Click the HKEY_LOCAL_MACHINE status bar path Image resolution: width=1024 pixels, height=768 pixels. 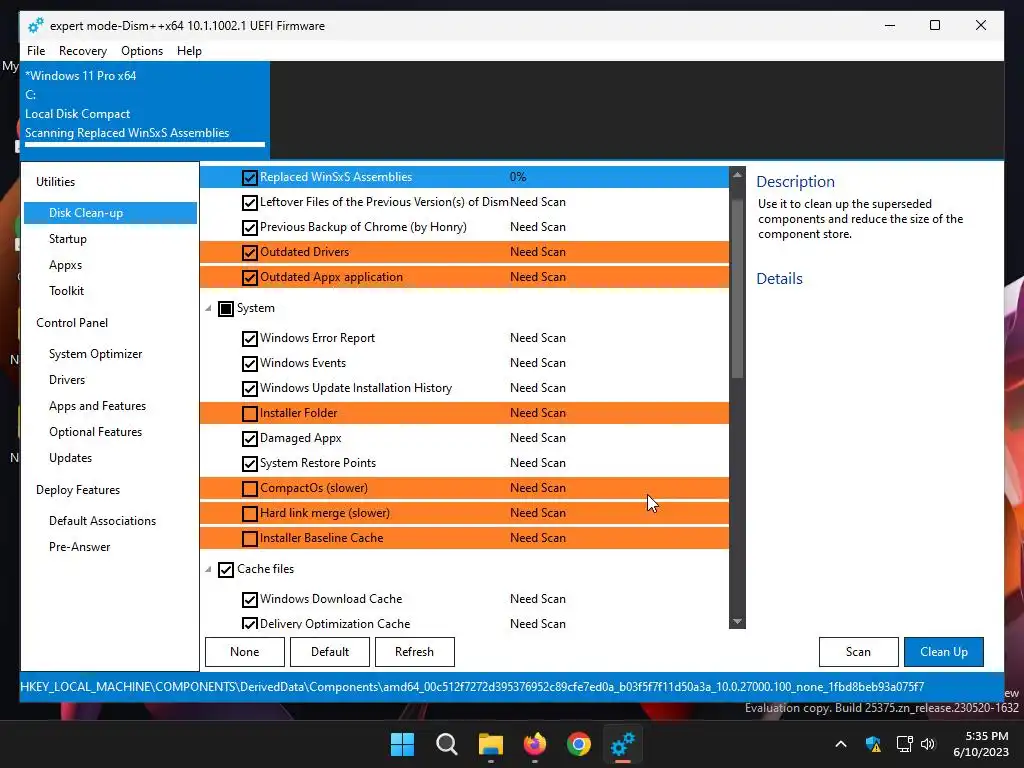tap(472, 687)
